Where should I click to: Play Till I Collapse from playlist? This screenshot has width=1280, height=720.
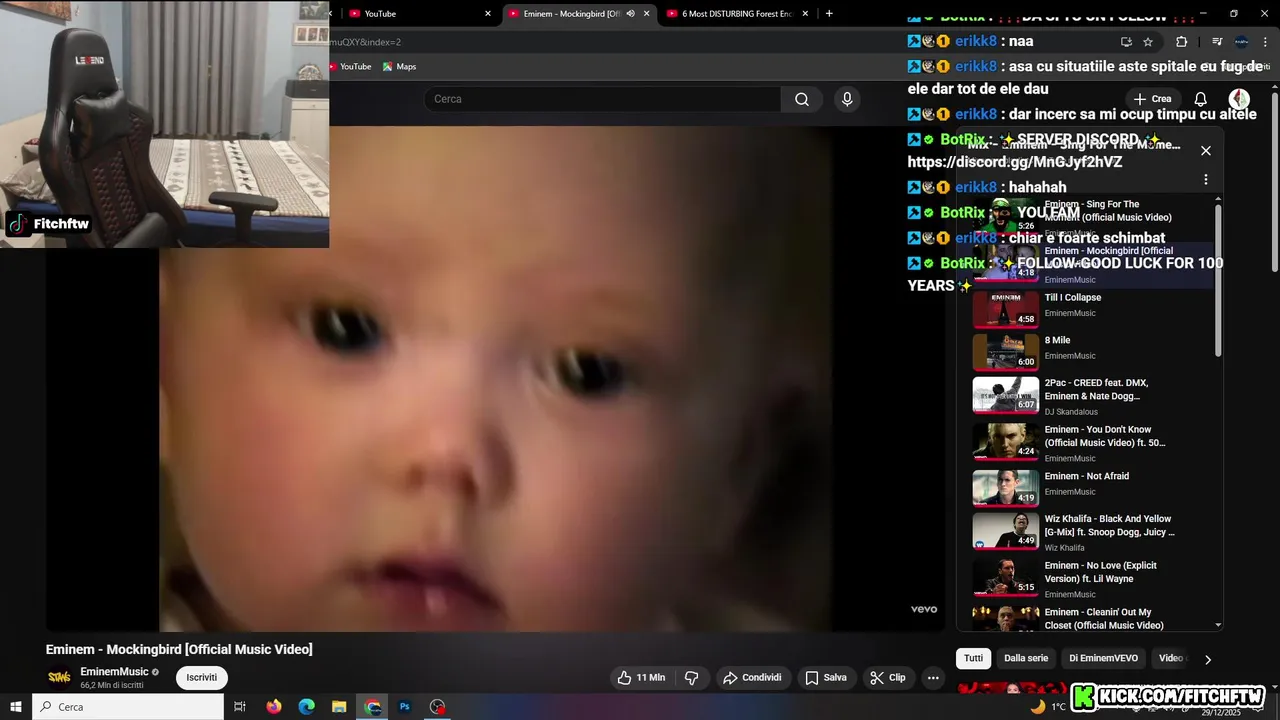click(x=1093, y=309)
